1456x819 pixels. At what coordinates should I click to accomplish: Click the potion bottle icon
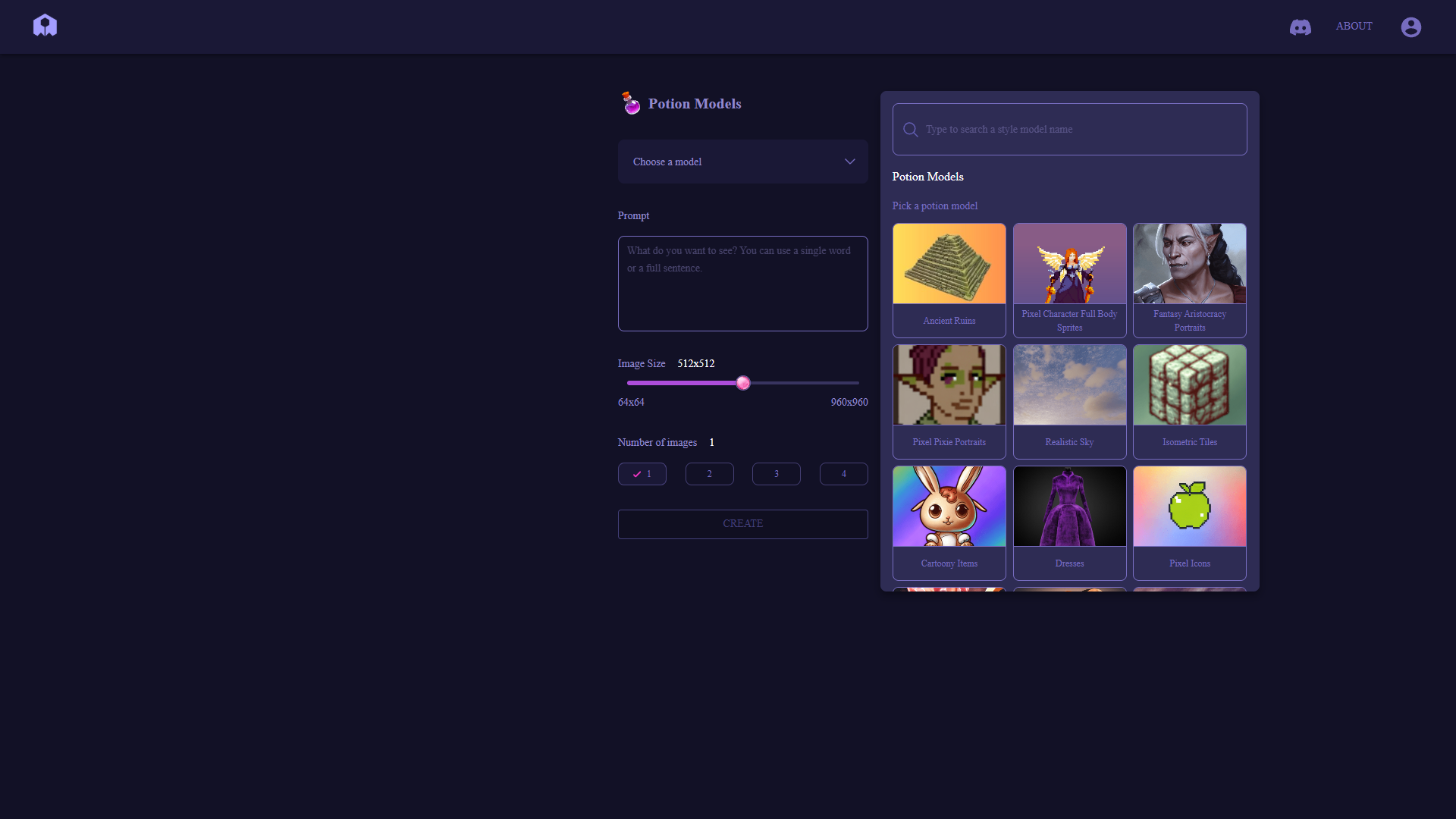[631, 104]
